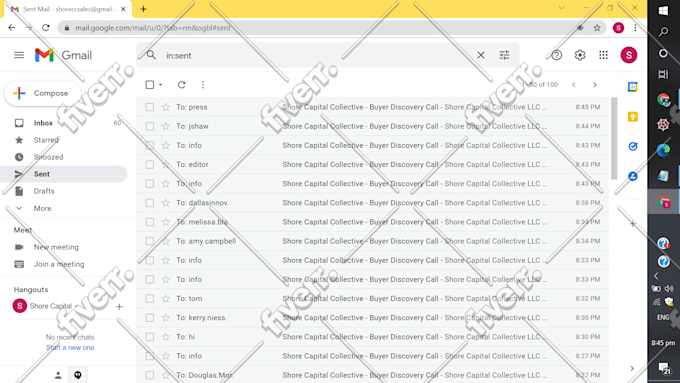Viewport: 680px width, 383px height.
Task: Star the email To: press
Action: (x=166, y=107)
